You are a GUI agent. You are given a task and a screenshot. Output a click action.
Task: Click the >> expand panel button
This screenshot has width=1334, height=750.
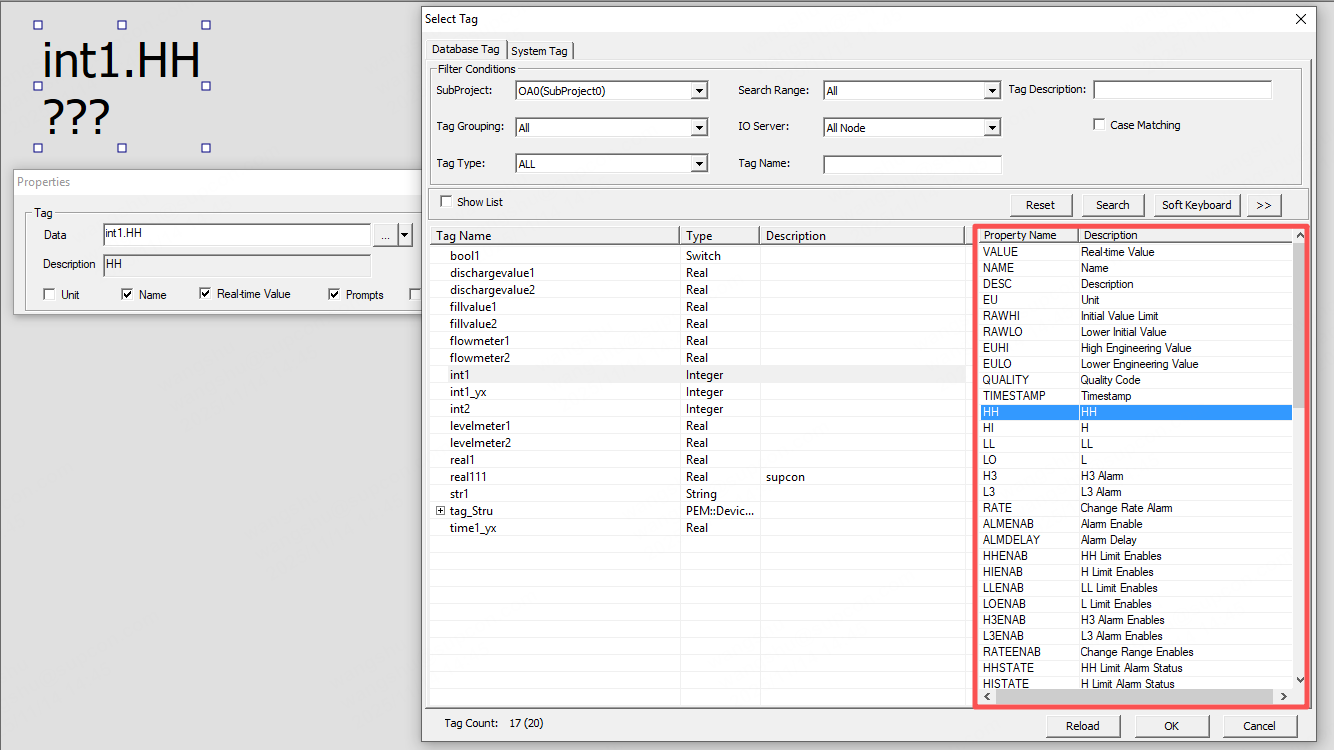click(x=1263, y=205)
